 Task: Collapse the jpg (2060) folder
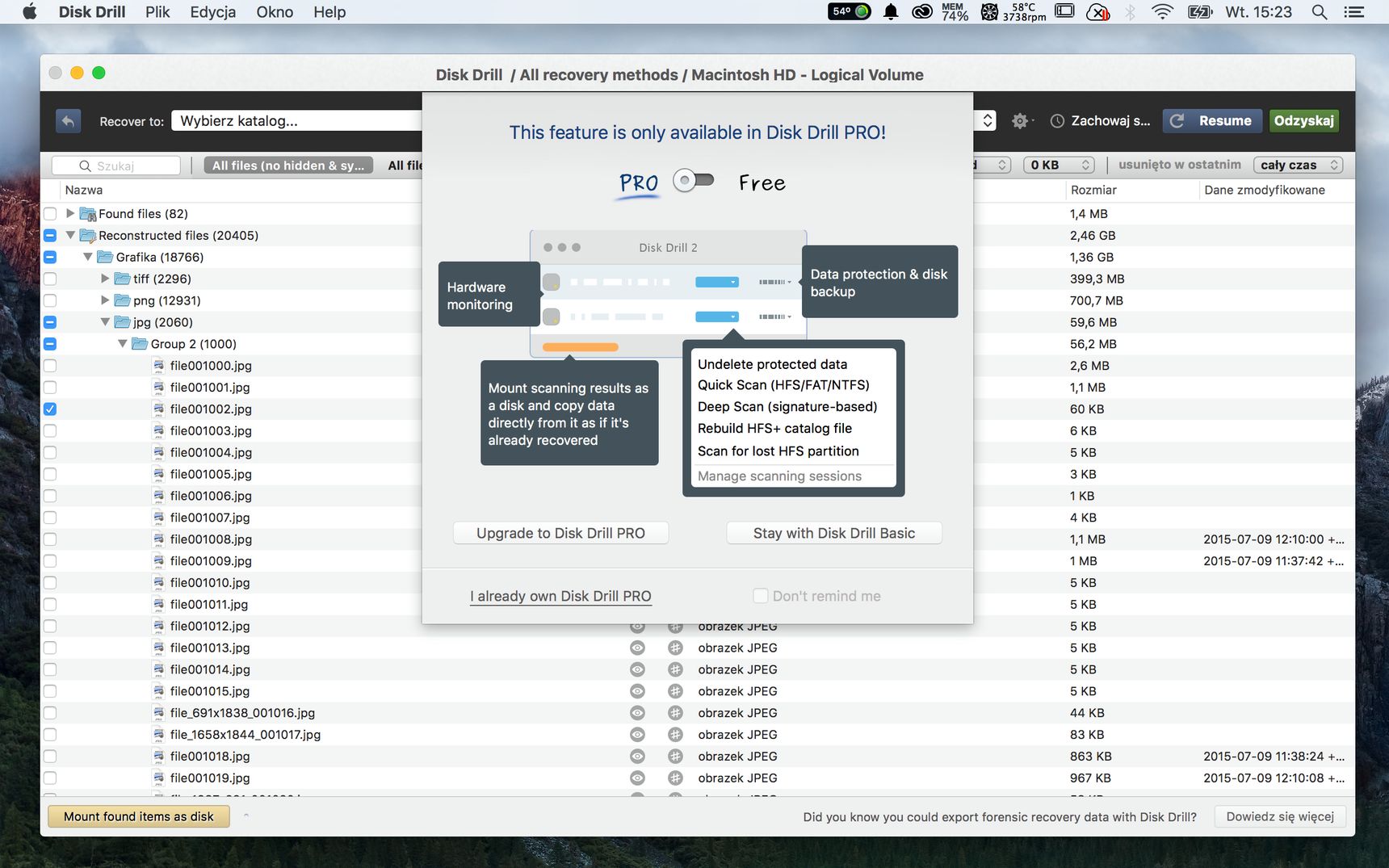(105, 321)
